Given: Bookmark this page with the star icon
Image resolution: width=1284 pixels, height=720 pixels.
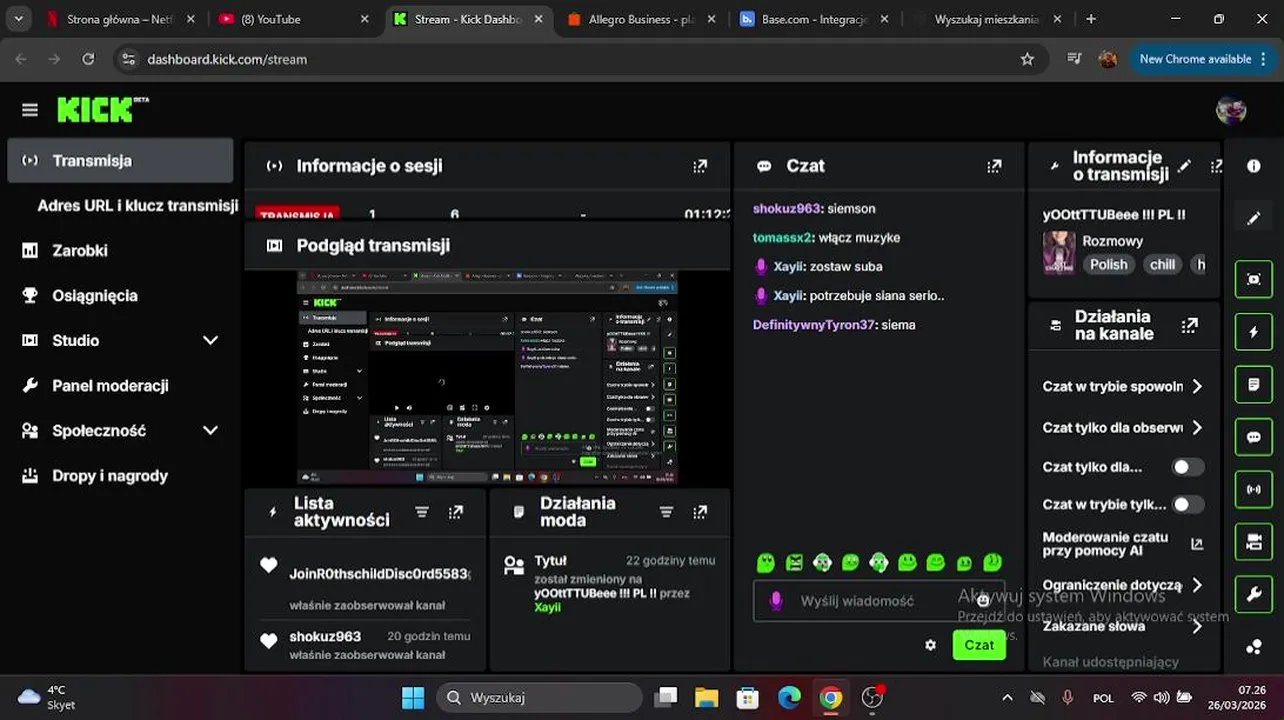Looking at the screenshot, I should pos(1027,59).
